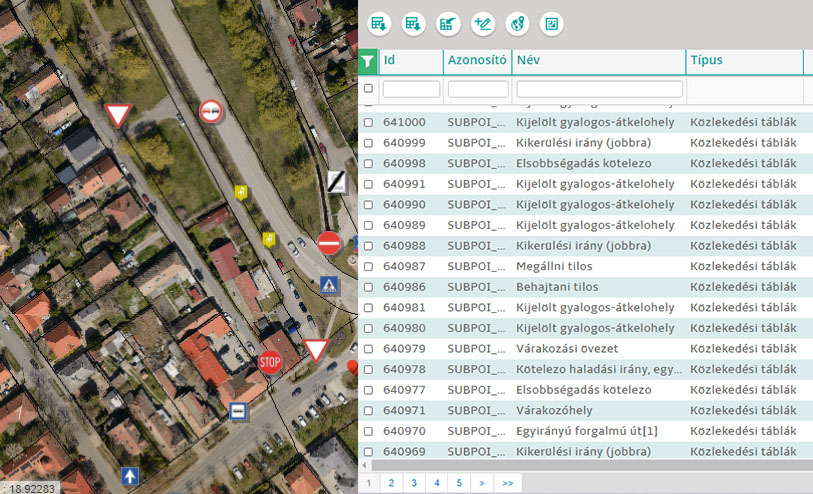Select the checkbox for row 640986
Image resolution: width=813 pixels, height=494 pixels.
pyautogui.click(x=368, y=287)
